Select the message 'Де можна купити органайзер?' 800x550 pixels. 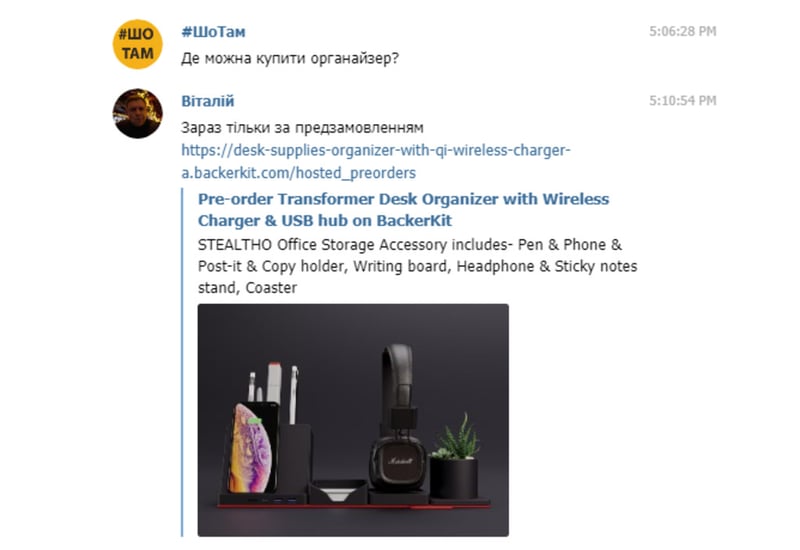click(x=290, y=59)
